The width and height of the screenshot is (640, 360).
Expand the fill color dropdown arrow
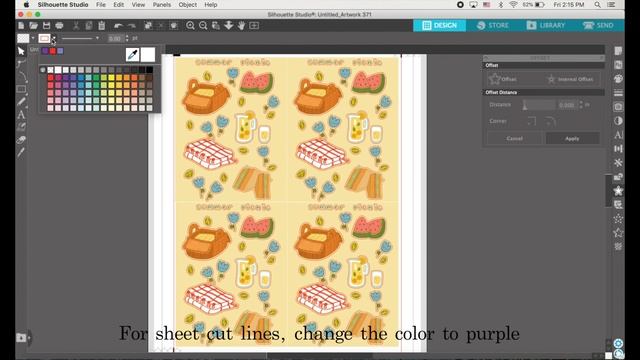coord(33,38)
